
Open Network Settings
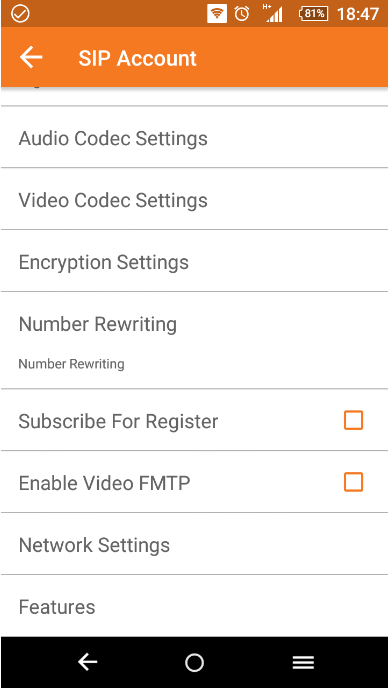(x=194, y=545)
